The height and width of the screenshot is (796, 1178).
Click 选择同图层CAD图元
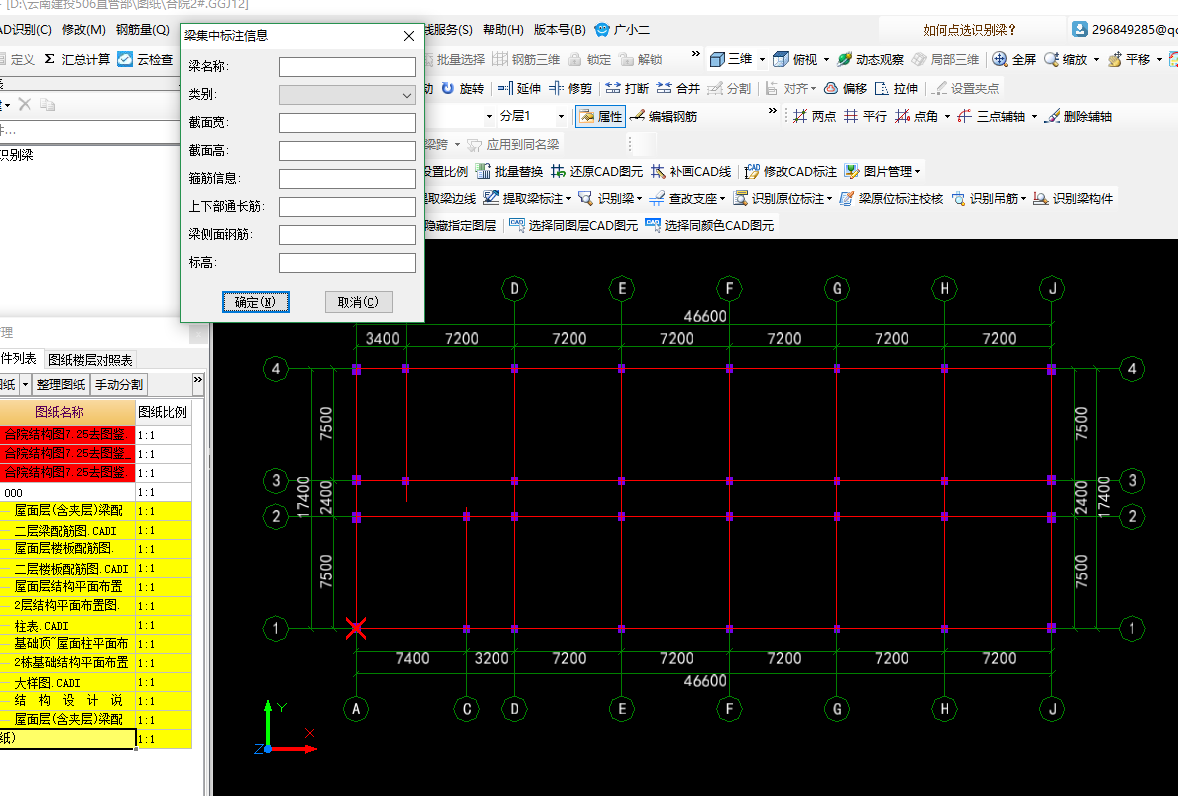click(573, 225)
